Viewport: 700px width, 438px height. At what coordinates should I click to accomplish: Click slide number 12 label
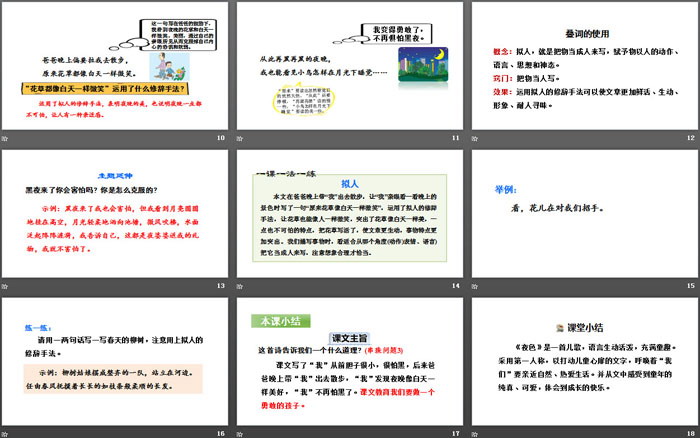coord(691,138)
